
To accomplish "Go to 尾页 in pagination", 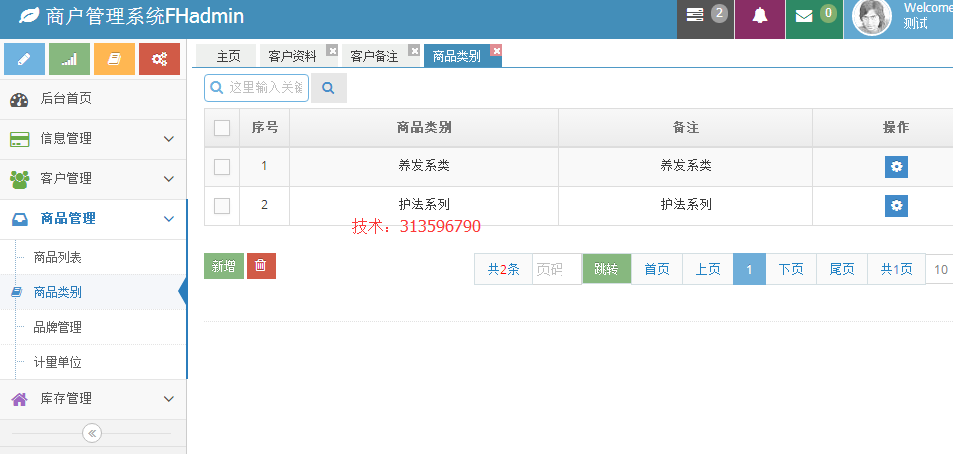I will click(x=842, y=269).
